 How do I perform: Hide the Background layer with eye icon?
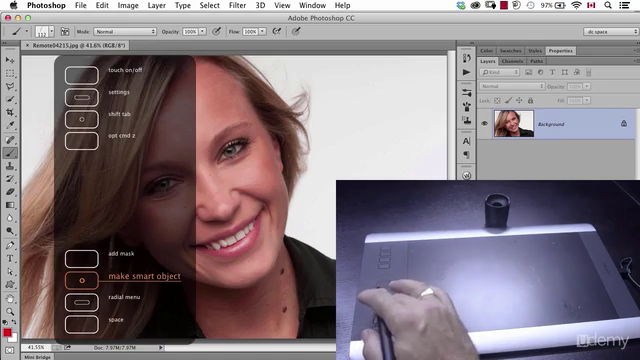(484, 124)
